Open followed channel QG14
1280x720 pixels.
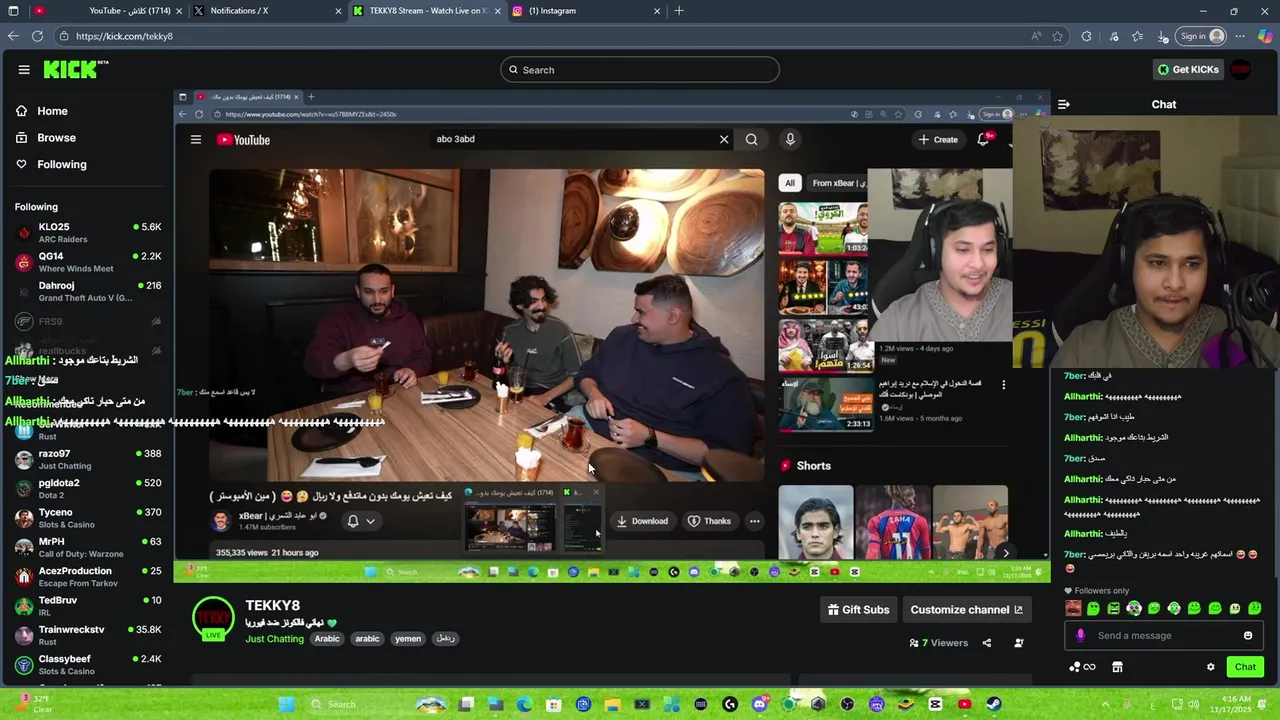click(x=87, y=262)
